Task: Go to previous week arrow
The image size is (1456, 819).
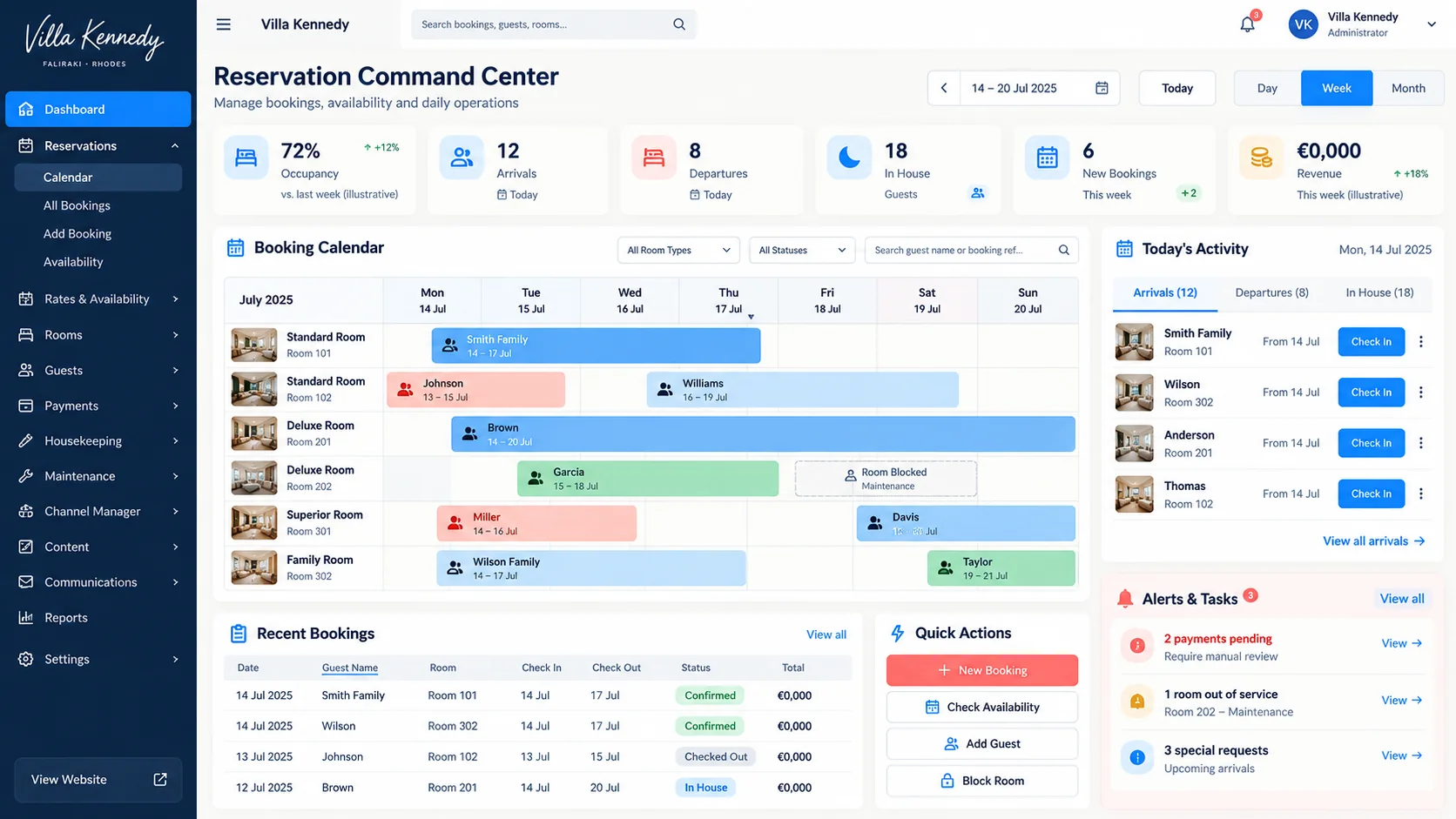Action: pyautogui.click(x=944, y=88)
